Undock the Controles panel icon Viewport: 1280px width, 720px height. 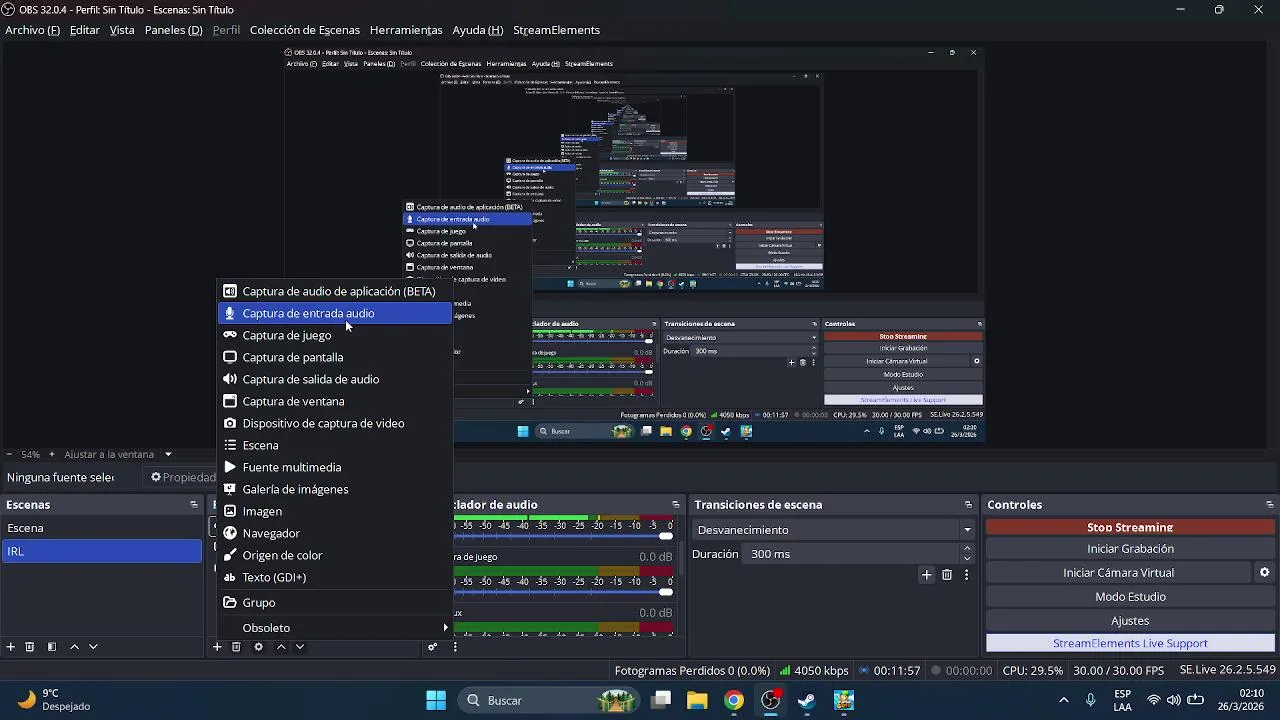(x=1270, y=505)
